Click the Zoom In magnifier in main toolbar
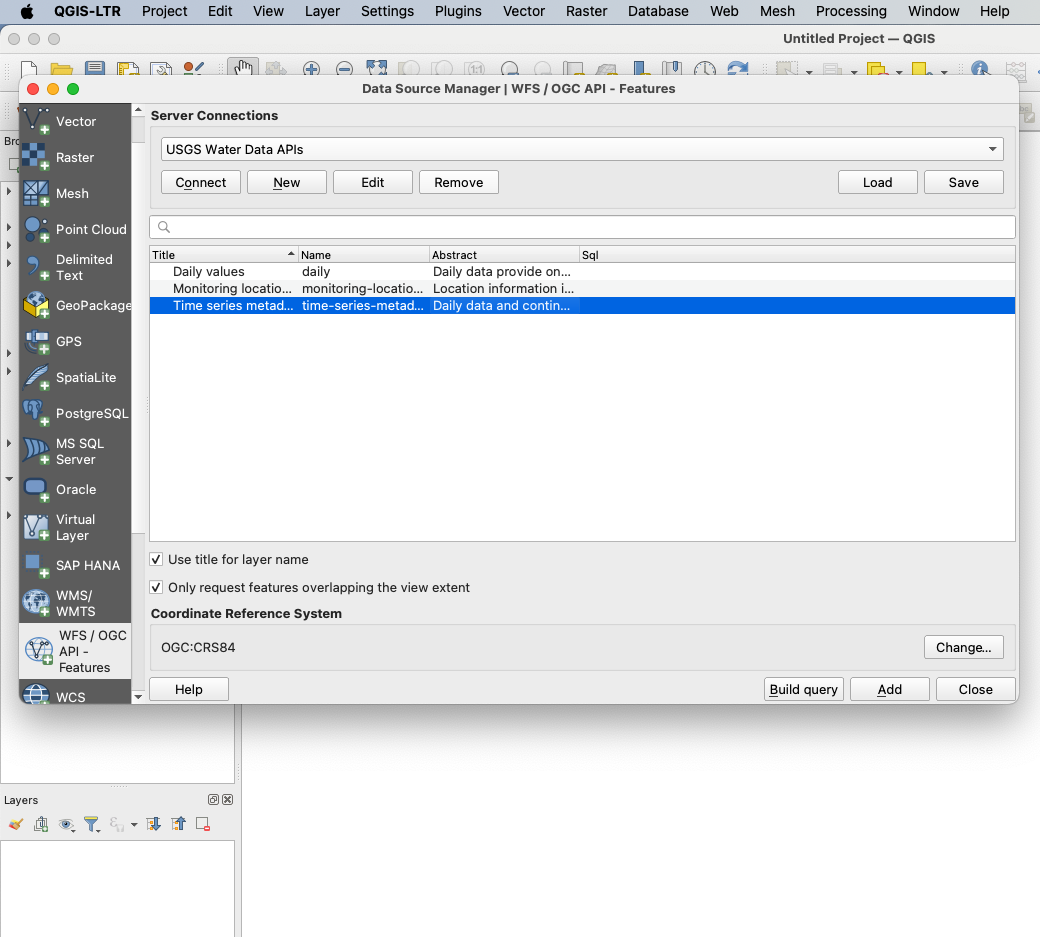This screenshot has height=937, width=1040. click(311, 68)
